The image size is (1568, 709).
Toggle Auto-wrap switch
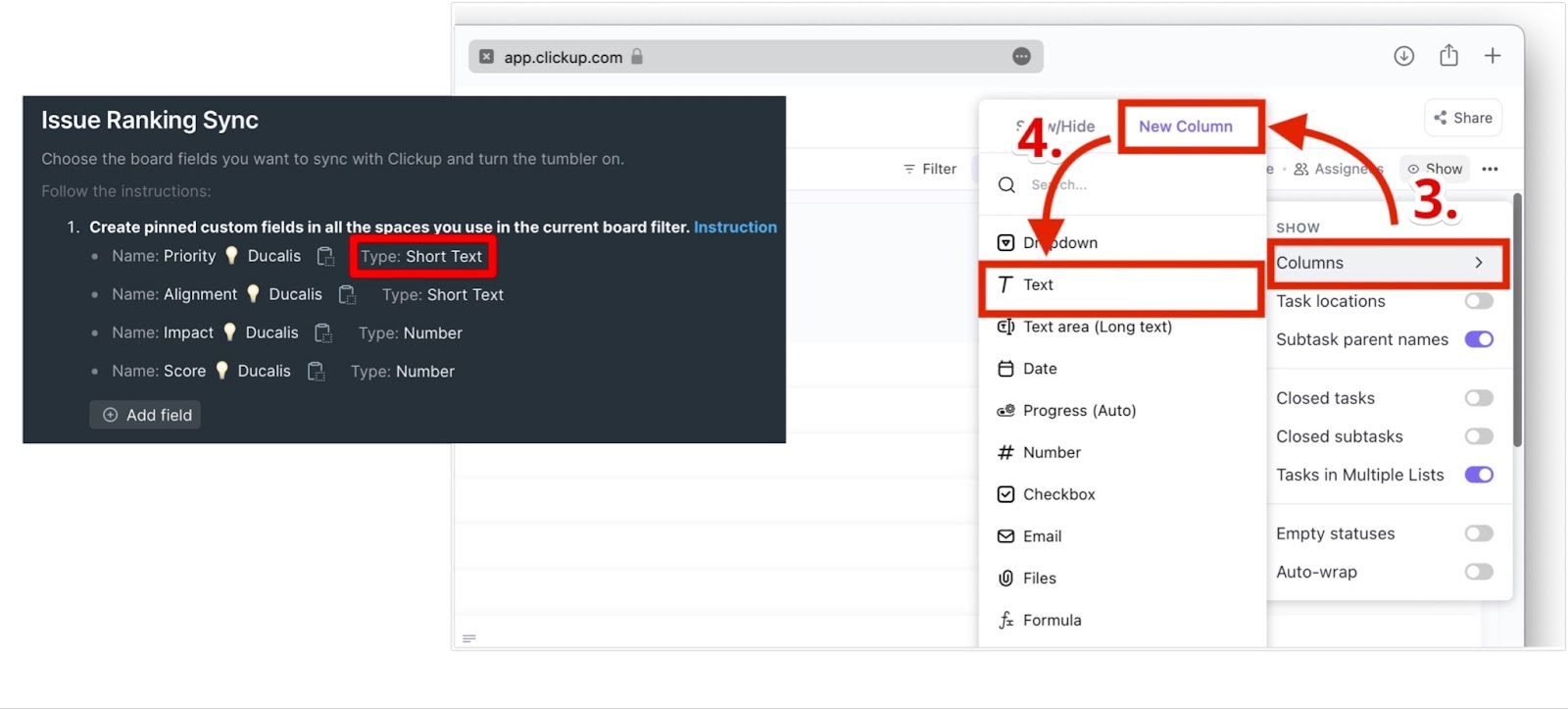pos(1479,572)
